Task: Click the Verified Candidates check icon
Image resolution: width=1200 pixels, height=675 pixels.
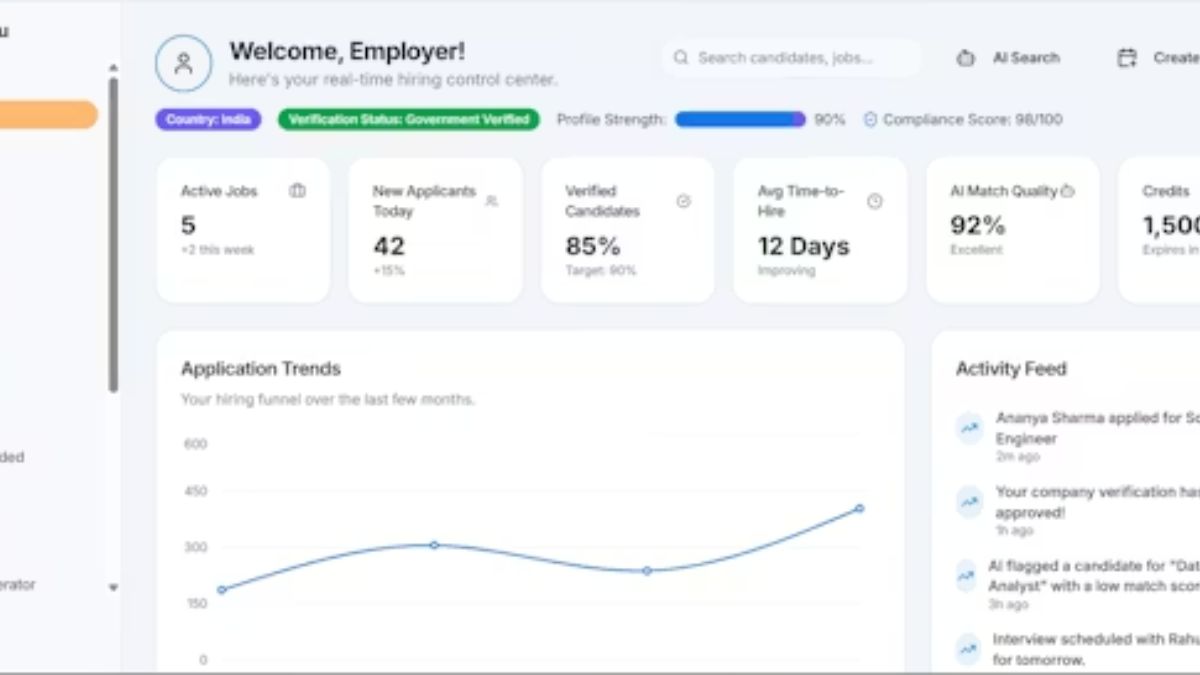Action: [683, 200]
